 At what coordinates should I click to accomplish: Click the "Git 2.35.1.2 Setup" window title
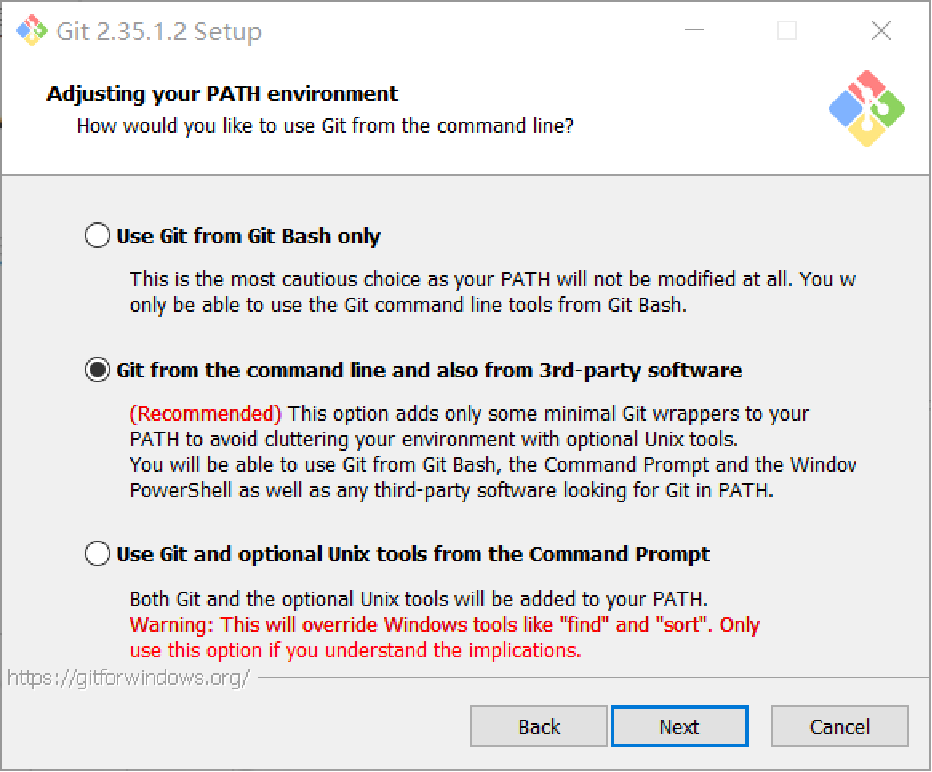coord(158,31)
